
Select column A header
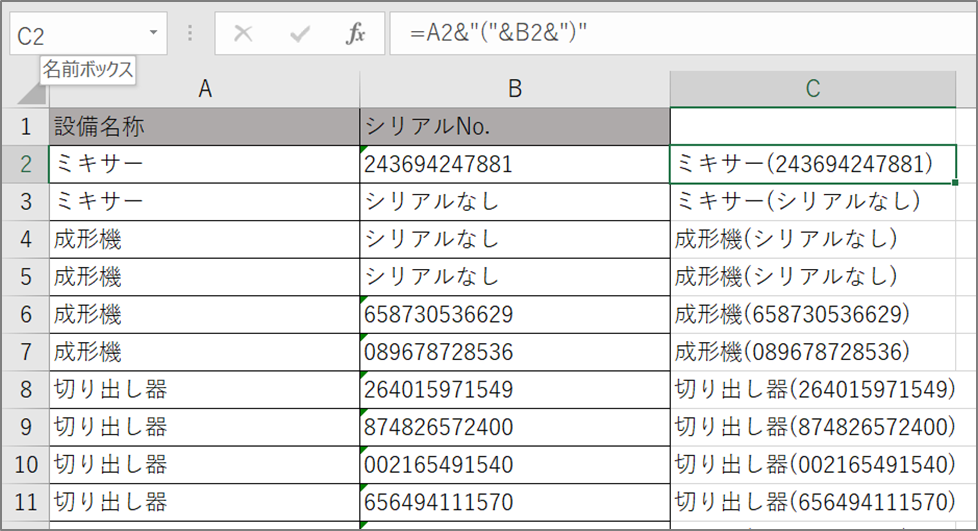point(204,89)
